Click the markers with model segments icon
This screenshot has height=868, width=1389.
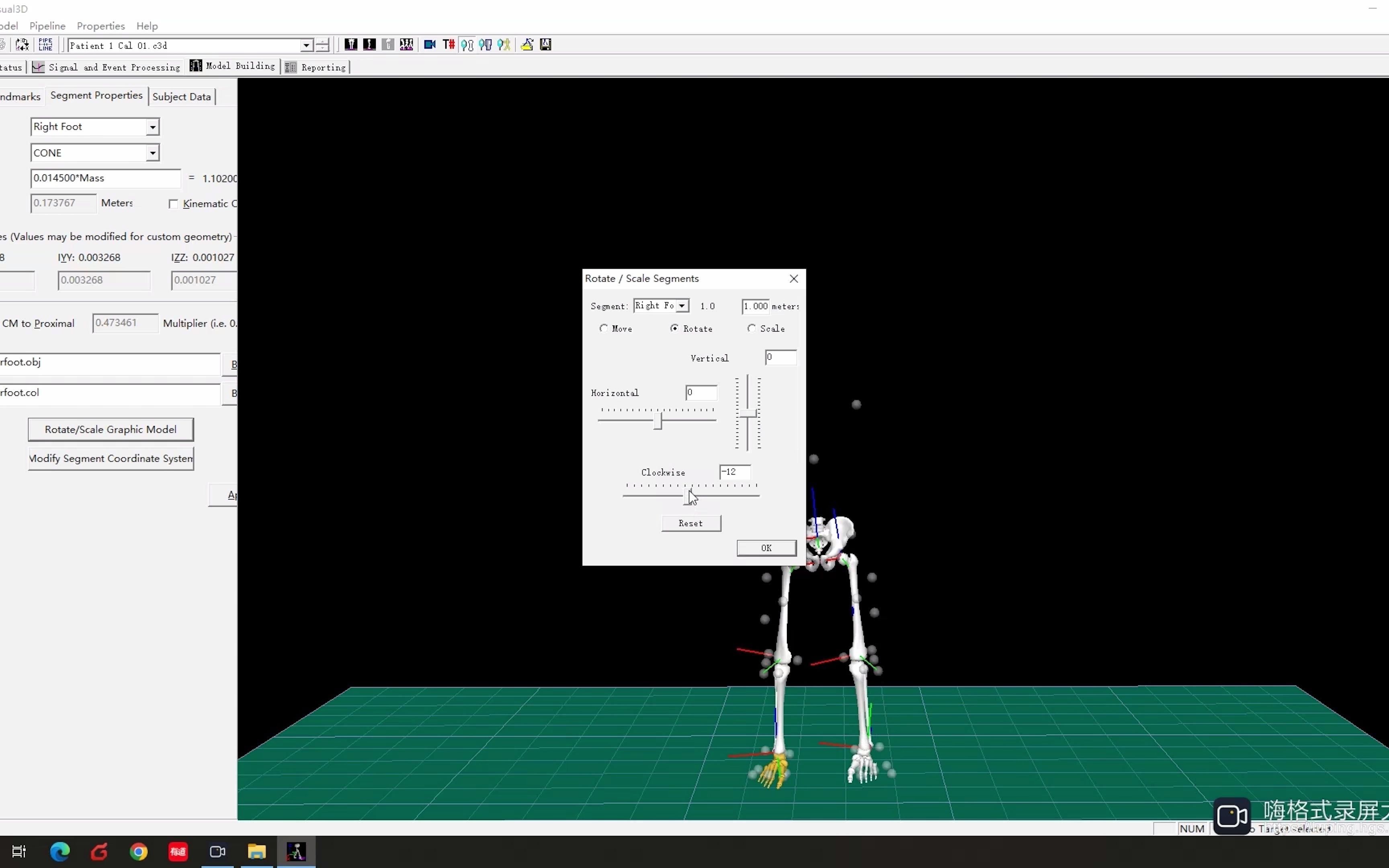tap(486, 44)
